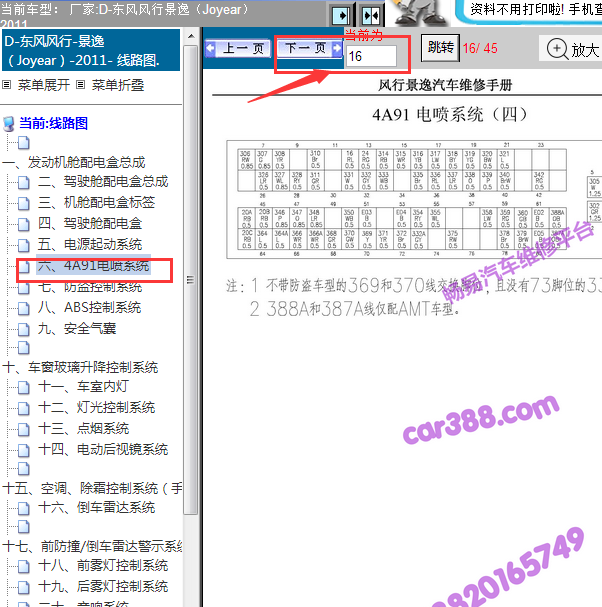Click the 跳转 jump button

441,48
